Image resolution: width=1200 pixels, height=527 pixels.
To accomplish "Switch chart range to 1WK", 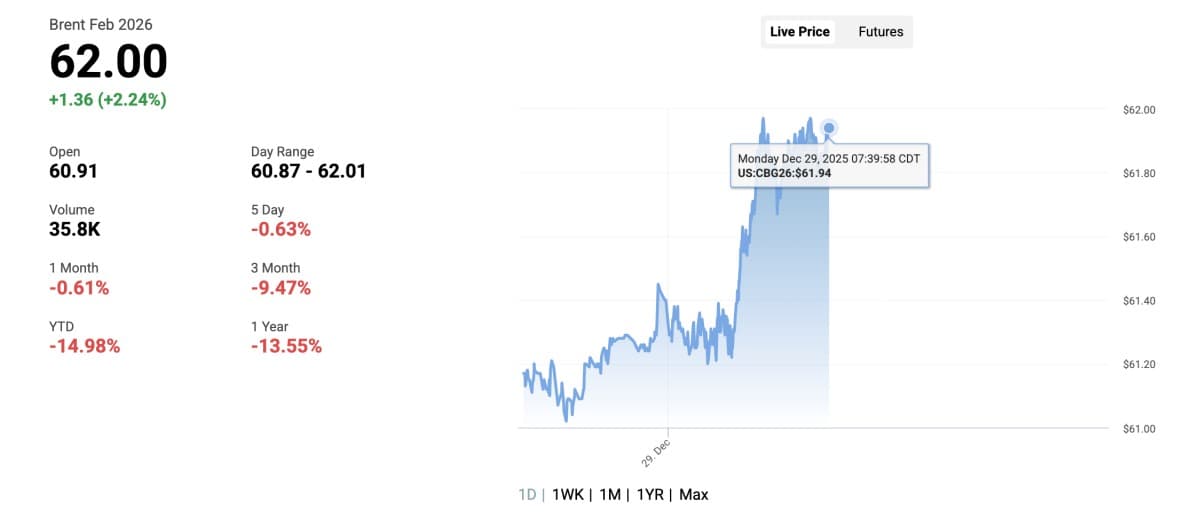I will point(567,495).
